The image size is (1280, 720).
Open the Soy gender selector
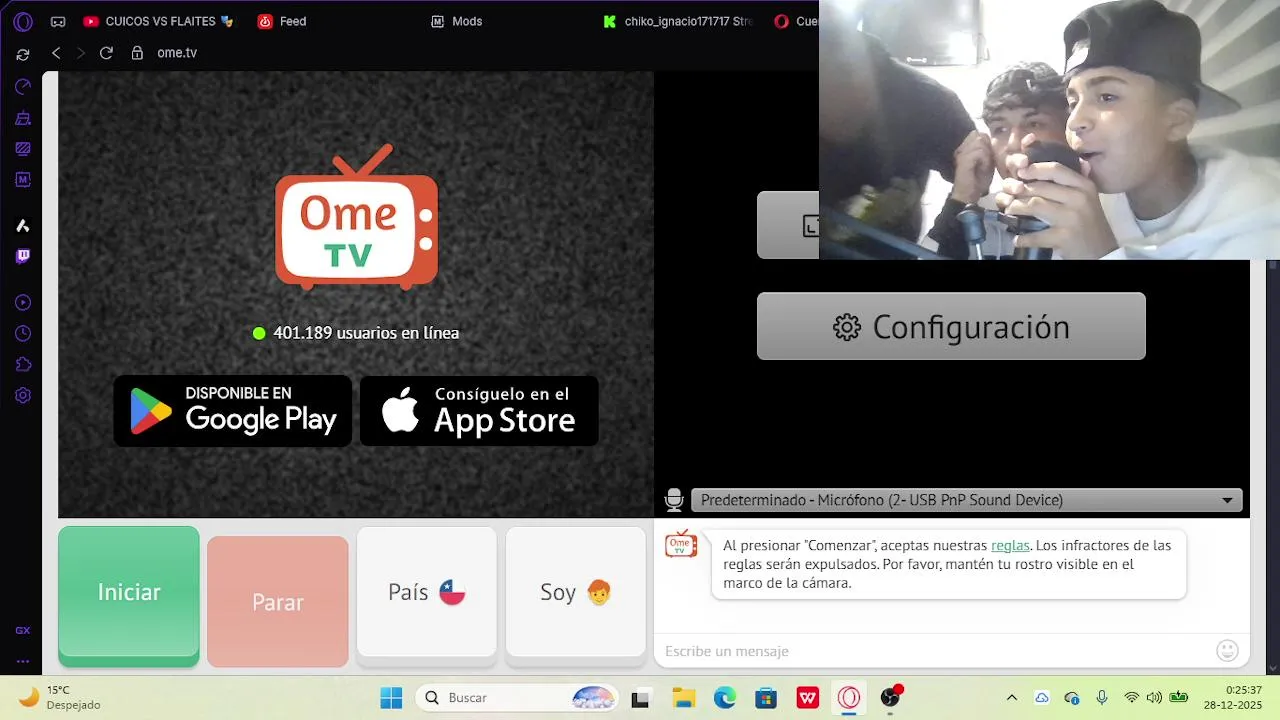click(x=576, y=592)
